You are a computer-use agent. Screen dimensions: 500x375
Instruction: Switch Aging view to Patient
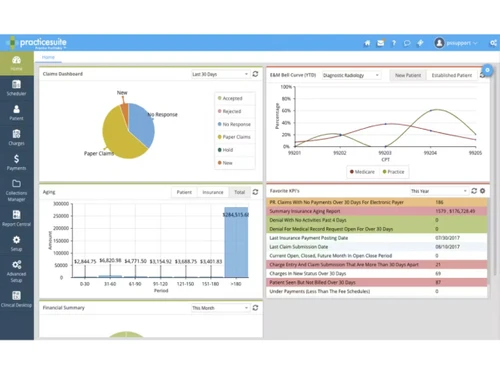(x=184, y=192)
